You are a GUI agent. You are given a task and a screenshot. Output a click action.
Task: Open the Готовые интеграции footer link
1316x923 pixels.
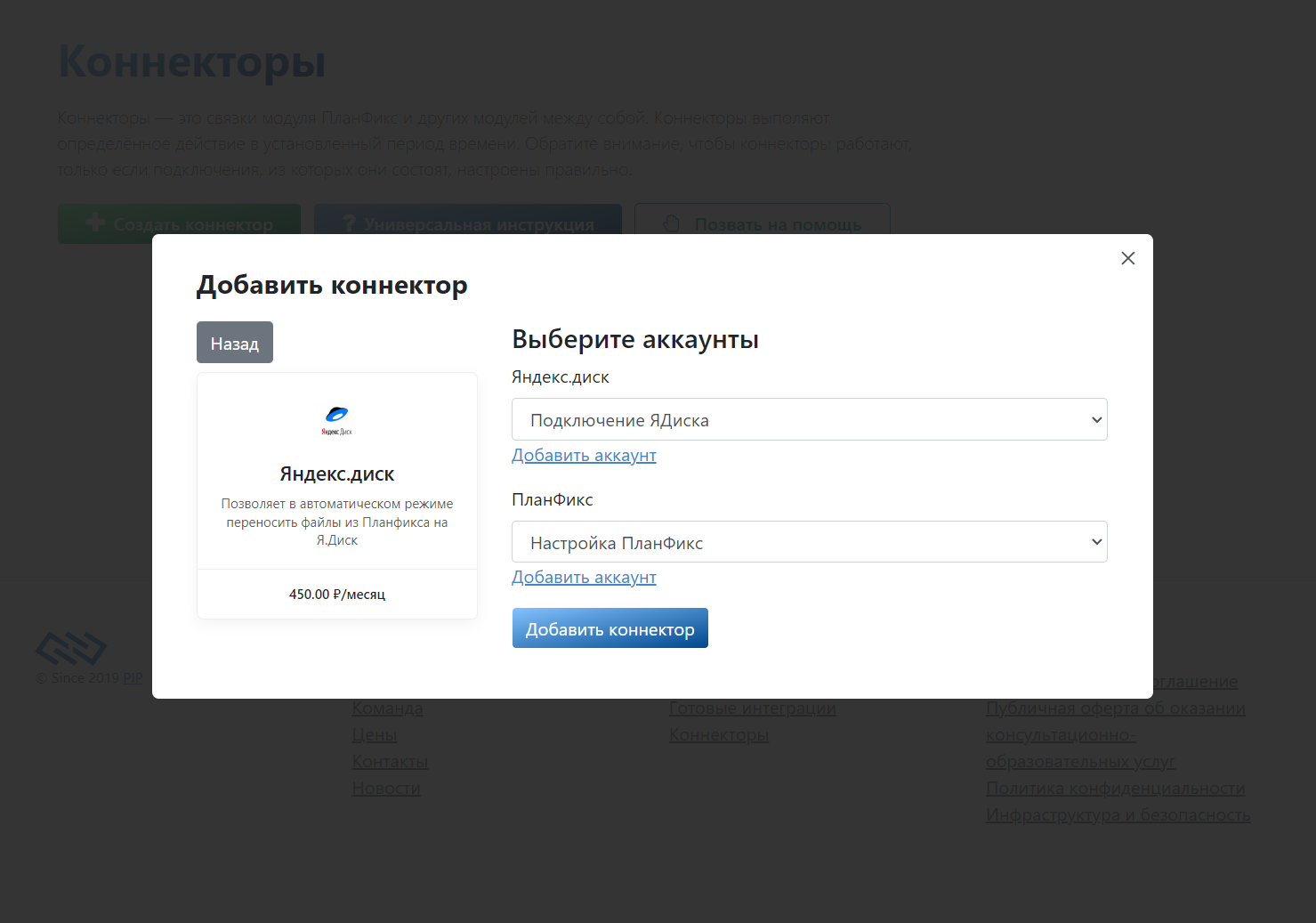tap(752, 708)
